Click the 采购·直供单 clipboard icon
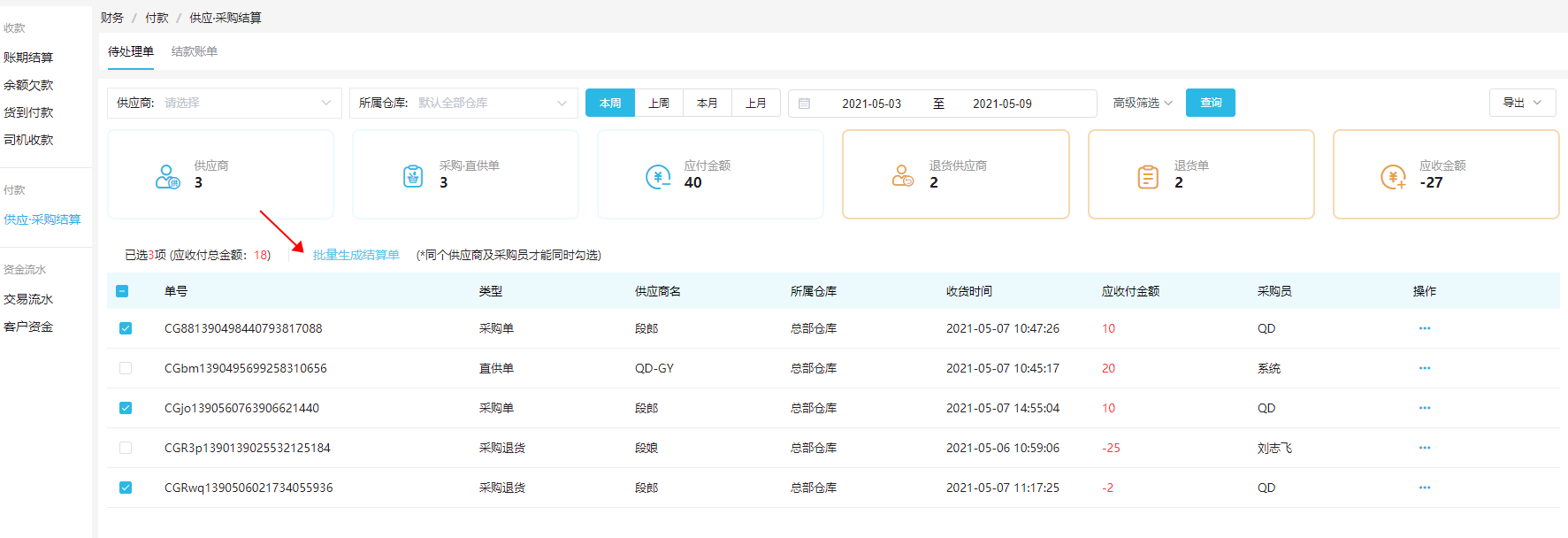The height and width of the screenshot is (538, 1568). tap(413, 176)
